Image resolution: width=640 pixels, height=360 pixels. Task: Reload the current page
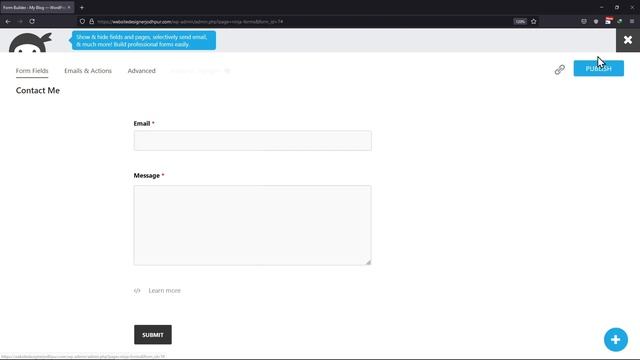pyautogui.click(x=32, y=21)
